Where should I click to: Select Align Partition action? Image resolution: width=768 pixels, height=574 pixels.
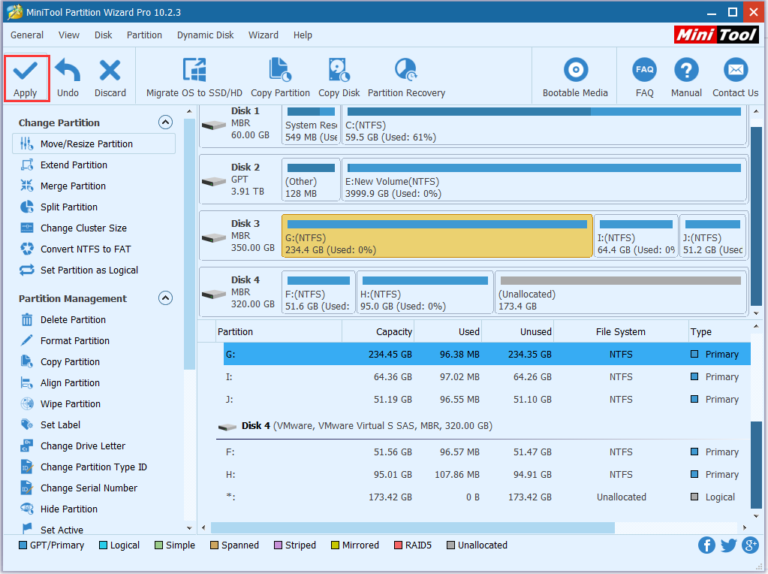(70, 383)
